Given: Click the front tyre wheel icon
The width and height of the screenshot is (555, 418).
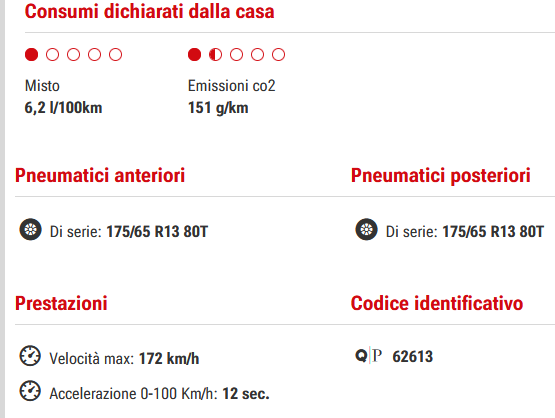Looking at the screenshot, I should click(x=30, y=229).
